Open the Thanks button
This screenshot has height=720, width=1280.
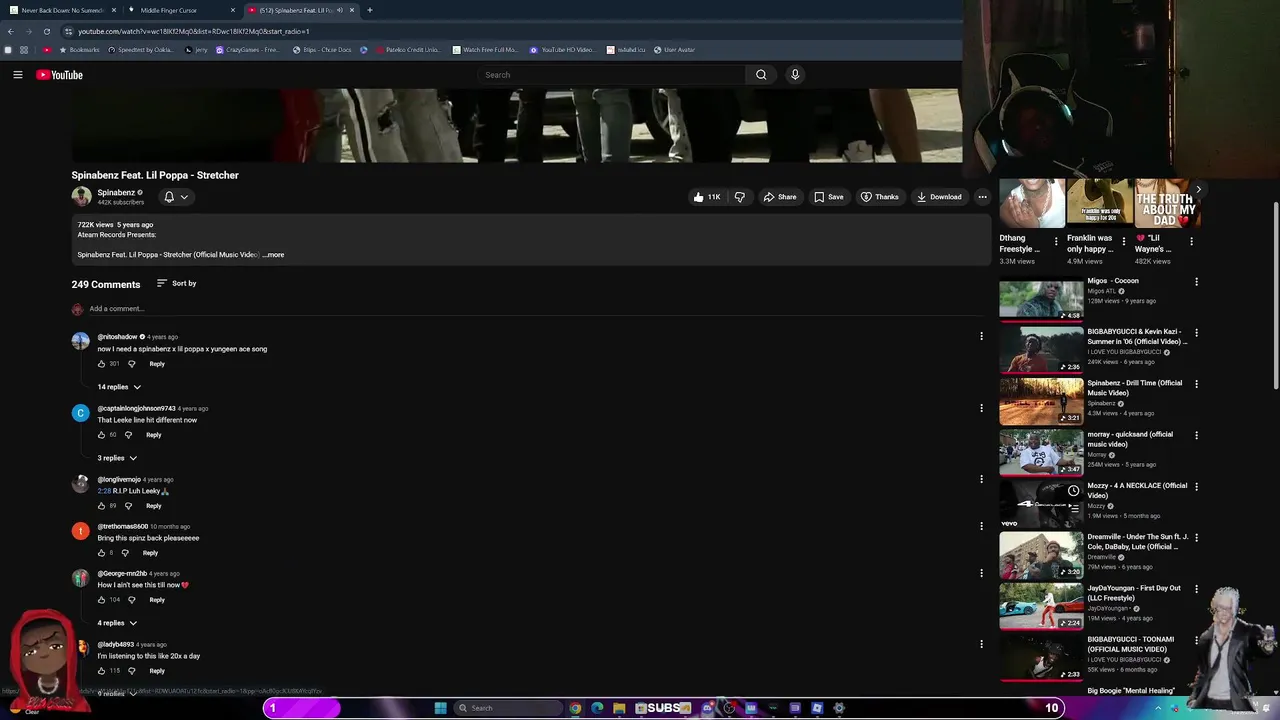click(x=880, y=197)
